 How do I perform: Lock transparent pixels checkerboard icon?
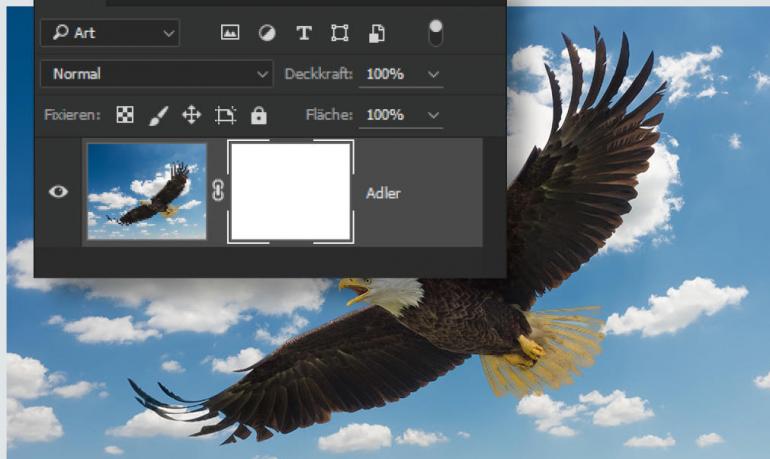(125, 115)
